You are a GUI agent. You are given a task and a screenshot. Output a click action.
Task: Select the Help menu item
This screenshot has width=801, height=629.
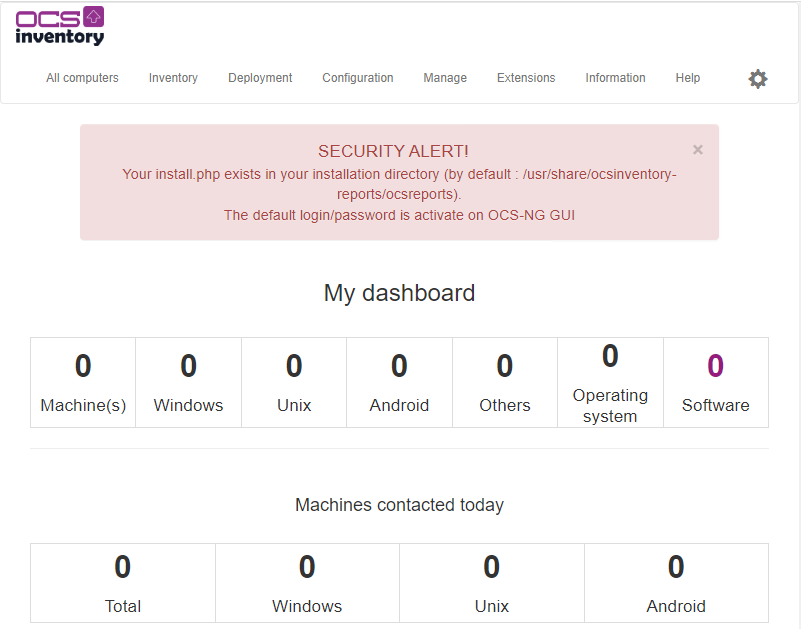coord(688,78)
